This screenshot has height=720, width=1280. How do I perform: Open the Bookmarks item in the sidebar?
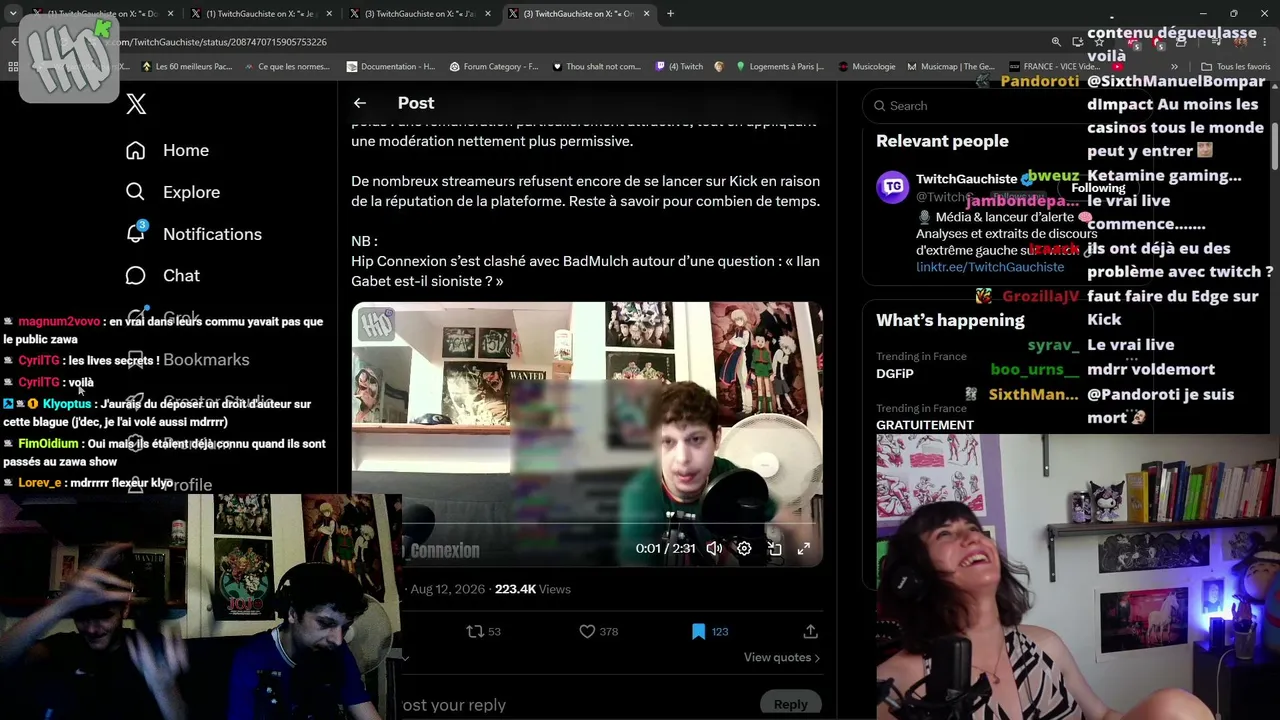187,360
